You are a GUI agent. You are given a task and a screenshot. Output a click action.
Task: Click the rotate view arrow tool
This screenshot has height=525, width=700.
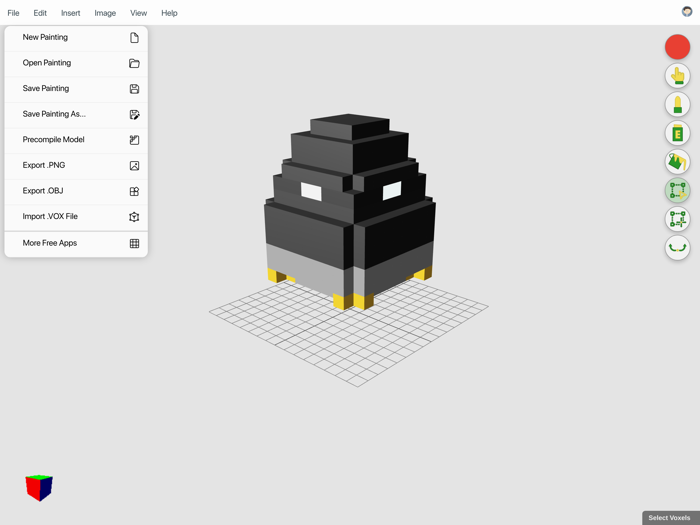(677, 247)
